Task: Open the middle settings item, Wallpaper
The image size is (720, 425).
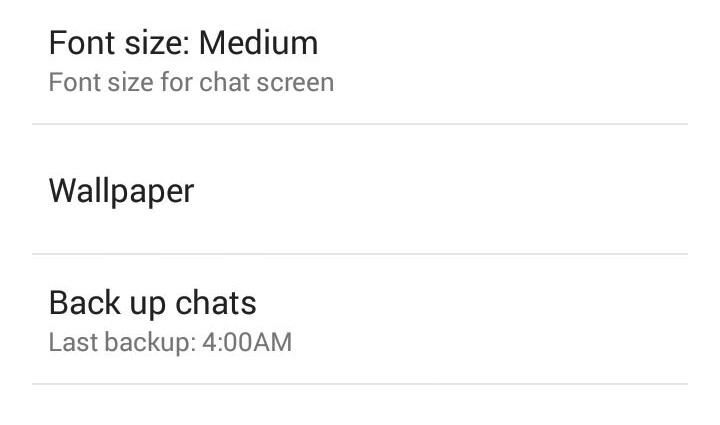Action: pyautogui.click(x=360, y=189)
